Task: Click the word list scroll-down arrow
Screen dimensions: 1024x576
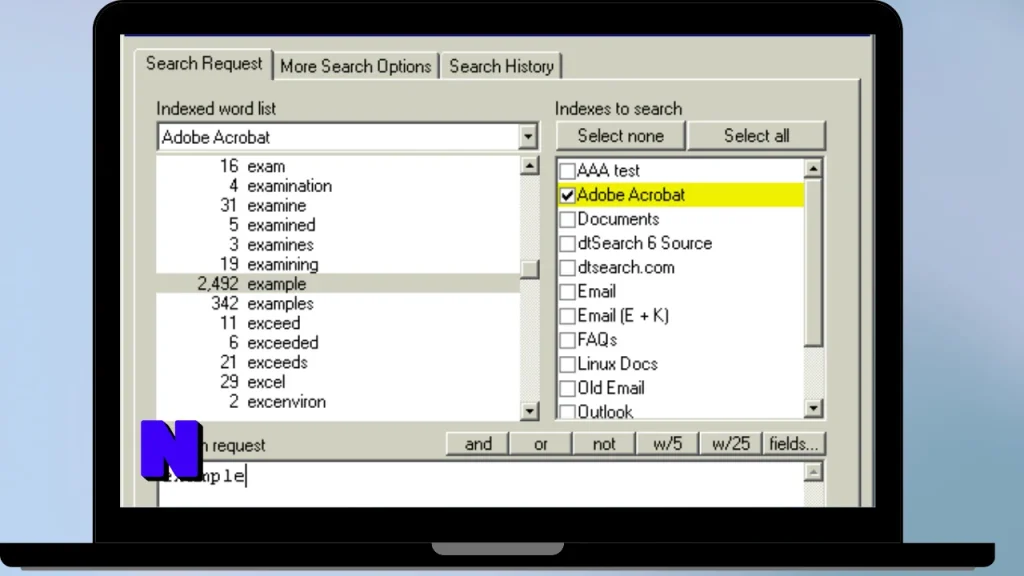Action: [530, 410]
